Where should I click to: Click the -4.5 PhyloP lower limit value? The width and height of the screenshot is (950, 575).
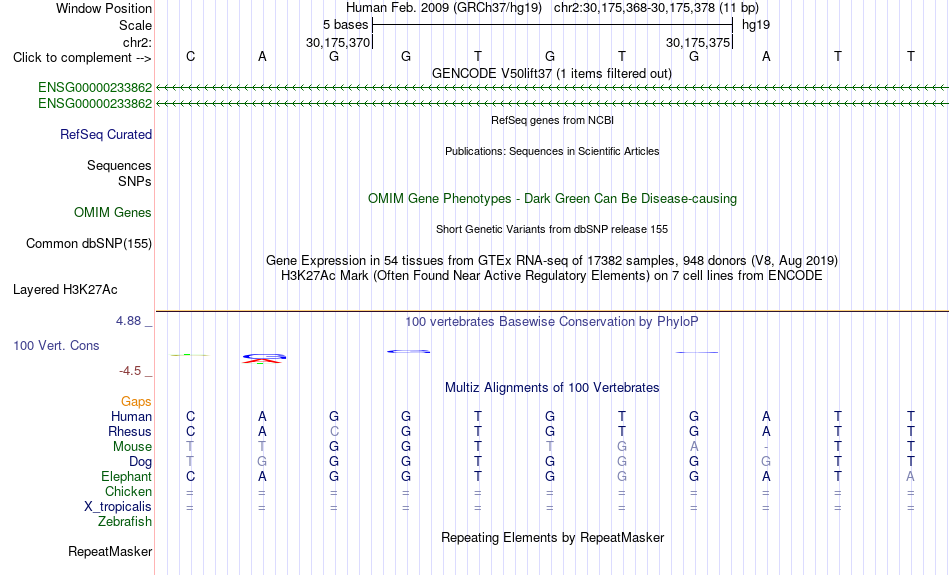(x=130, y=371)
